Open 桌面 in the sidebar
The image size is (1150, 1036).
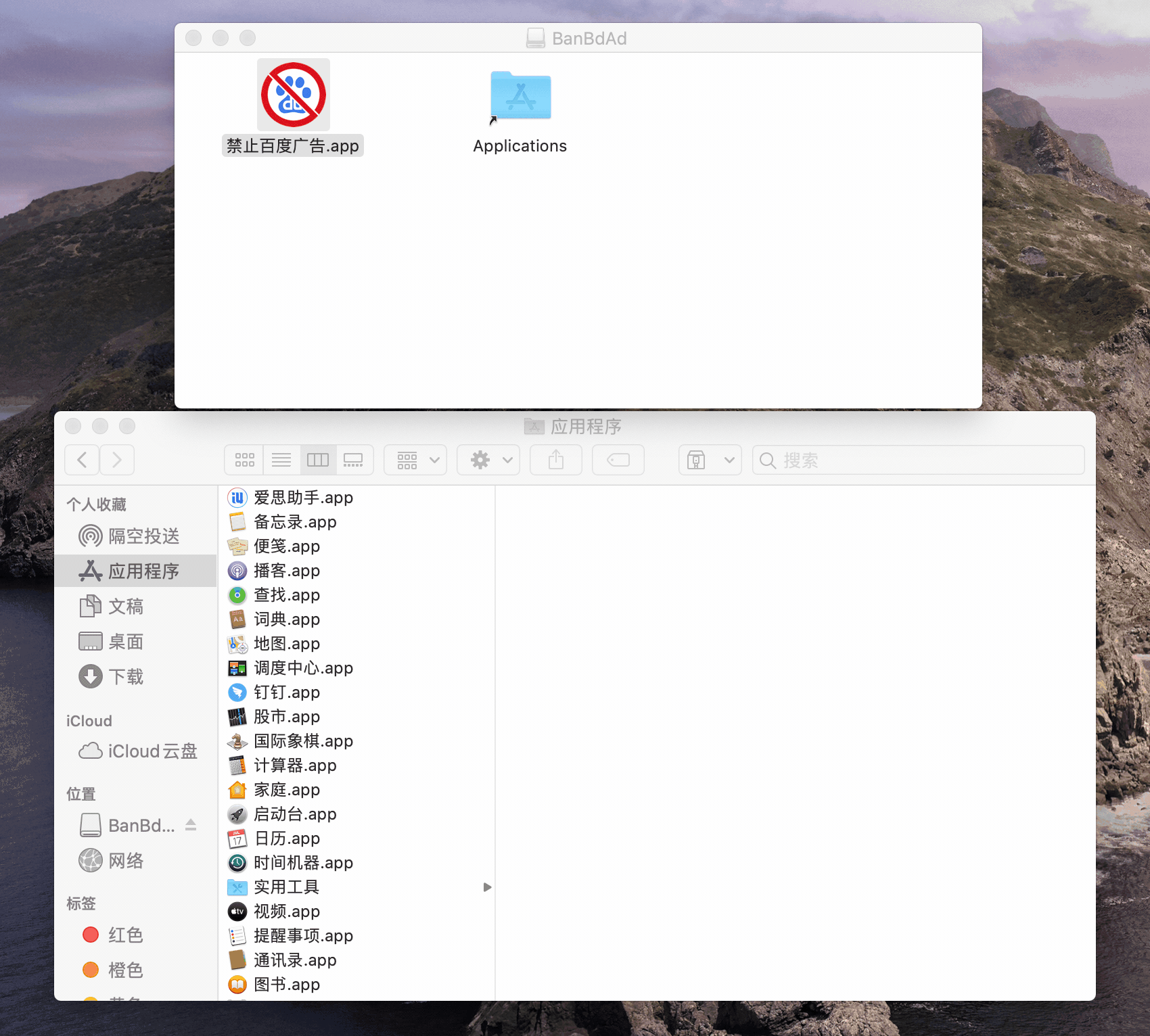(x=135, y=642)
